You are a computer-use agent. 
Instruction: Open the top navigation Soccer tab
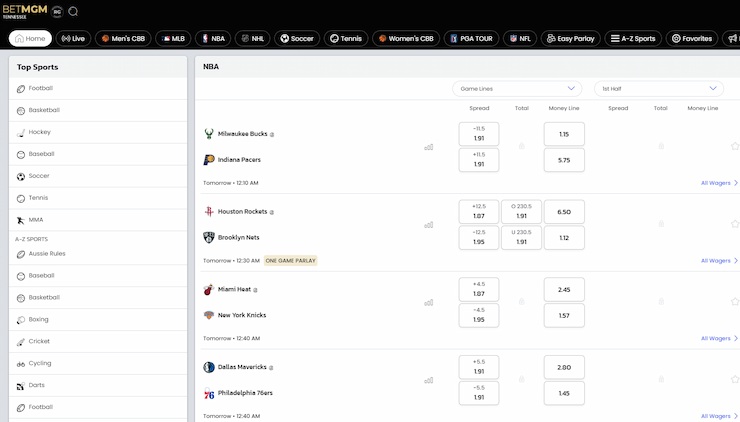tap(297, 39)
